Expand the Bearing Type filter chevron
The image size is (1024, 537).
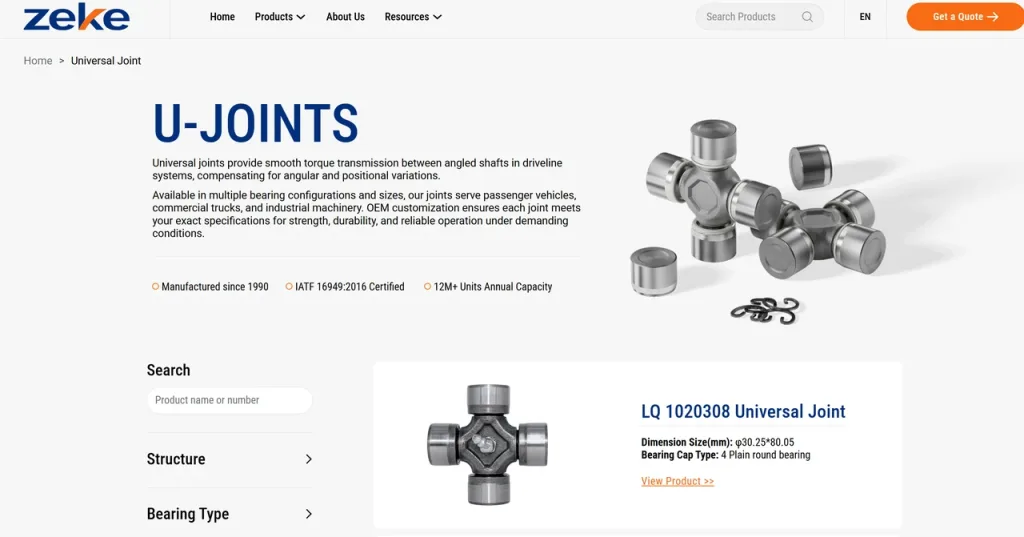309,514
